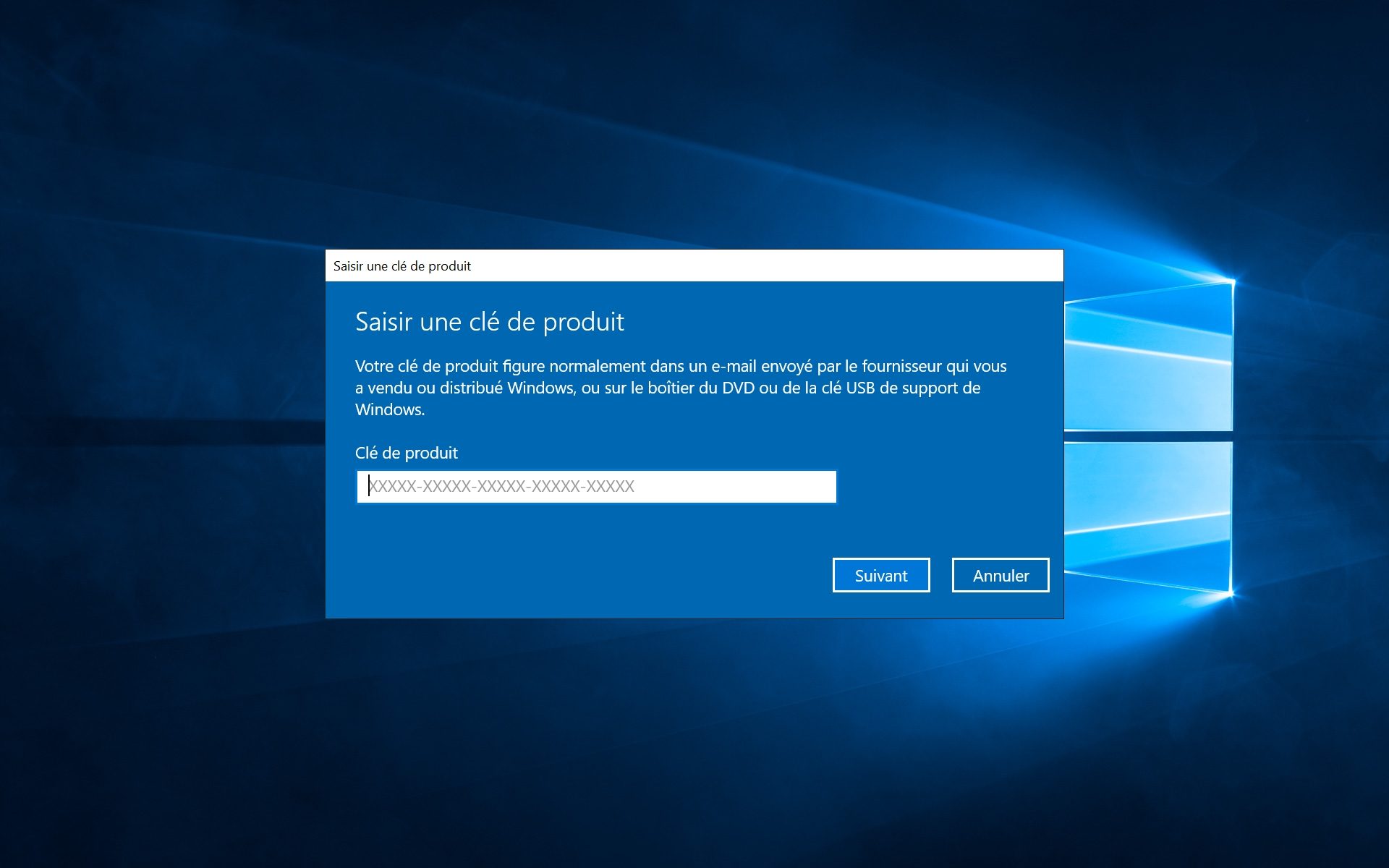Click the Suivant button
The width and height of the screenshot is (1389, 868).
(x=881, y=575)
